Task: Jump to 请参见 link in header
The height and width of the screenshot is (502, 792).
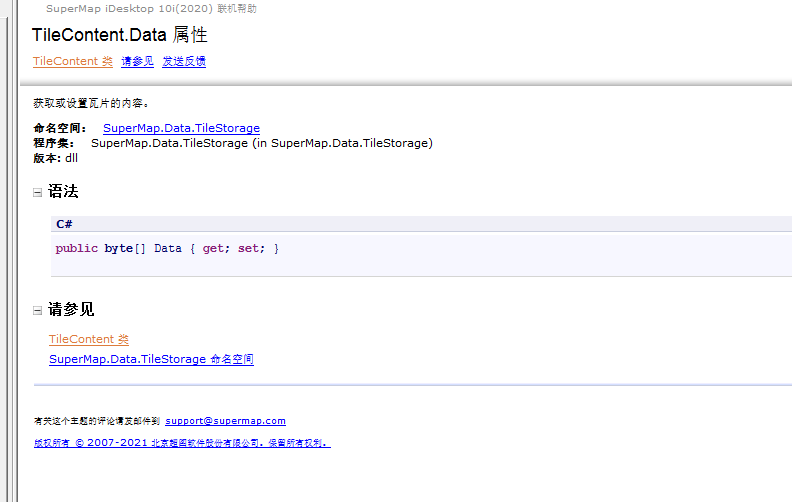Action: 137,61
